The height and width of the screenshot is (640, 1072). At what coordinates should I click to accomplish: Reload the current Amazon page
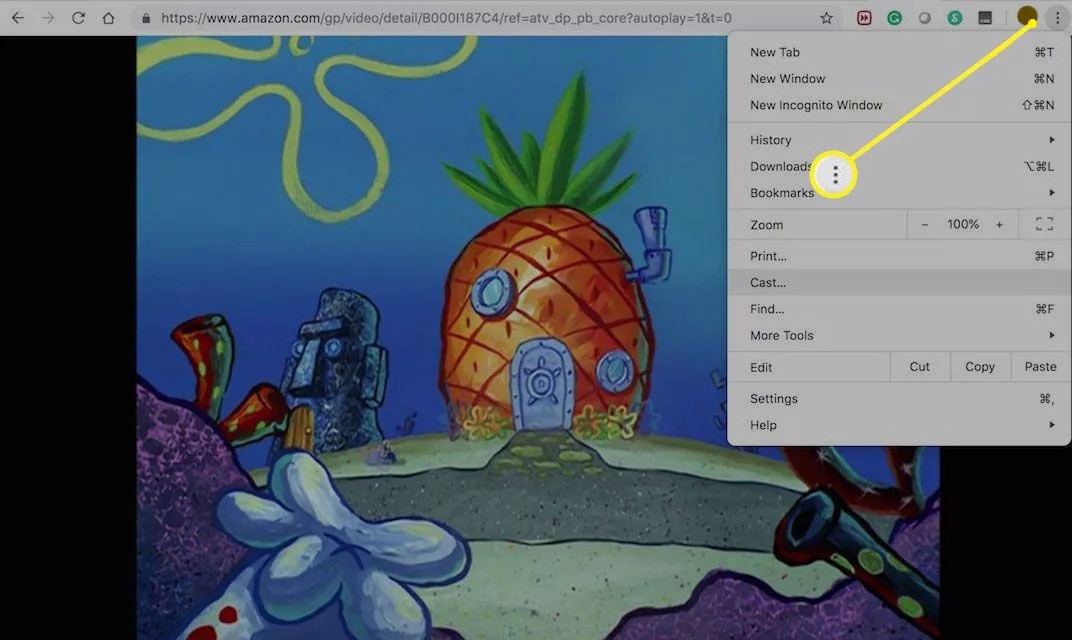pyautogui.click(x=79, y=17)
